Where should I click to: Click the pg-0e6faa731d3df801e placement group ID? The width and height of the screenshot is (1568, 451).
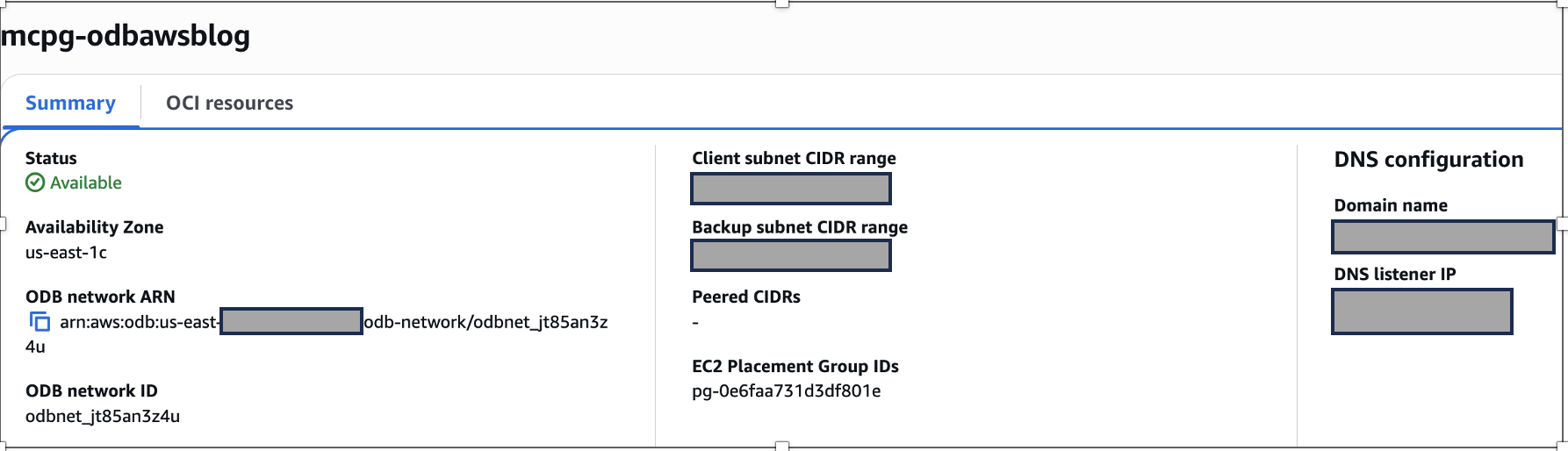tap(786, 391)
